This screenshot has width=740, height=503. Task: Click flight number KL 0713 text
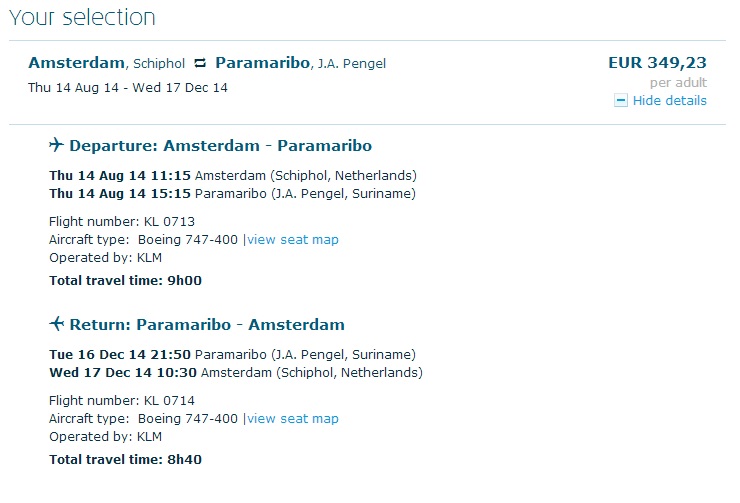click(122, 222)
